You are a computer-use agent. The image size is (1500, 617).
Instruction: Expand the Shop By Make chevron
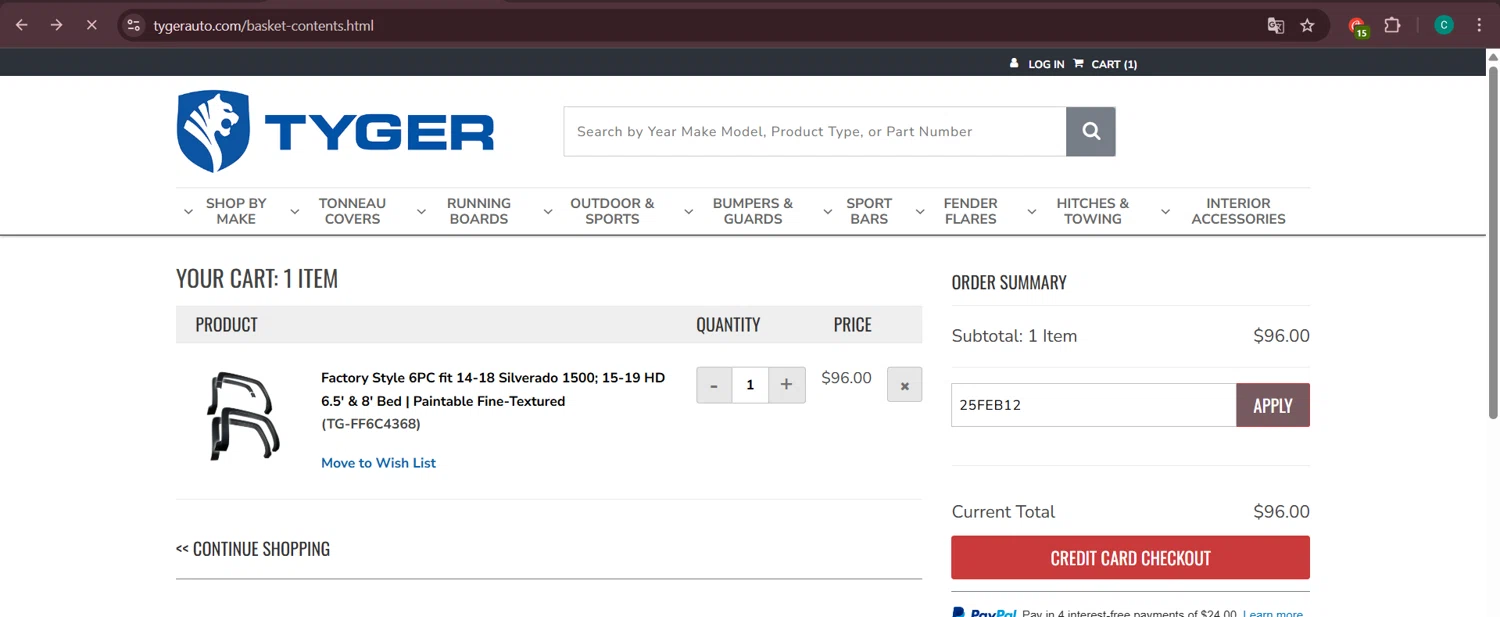coord(188,212)
